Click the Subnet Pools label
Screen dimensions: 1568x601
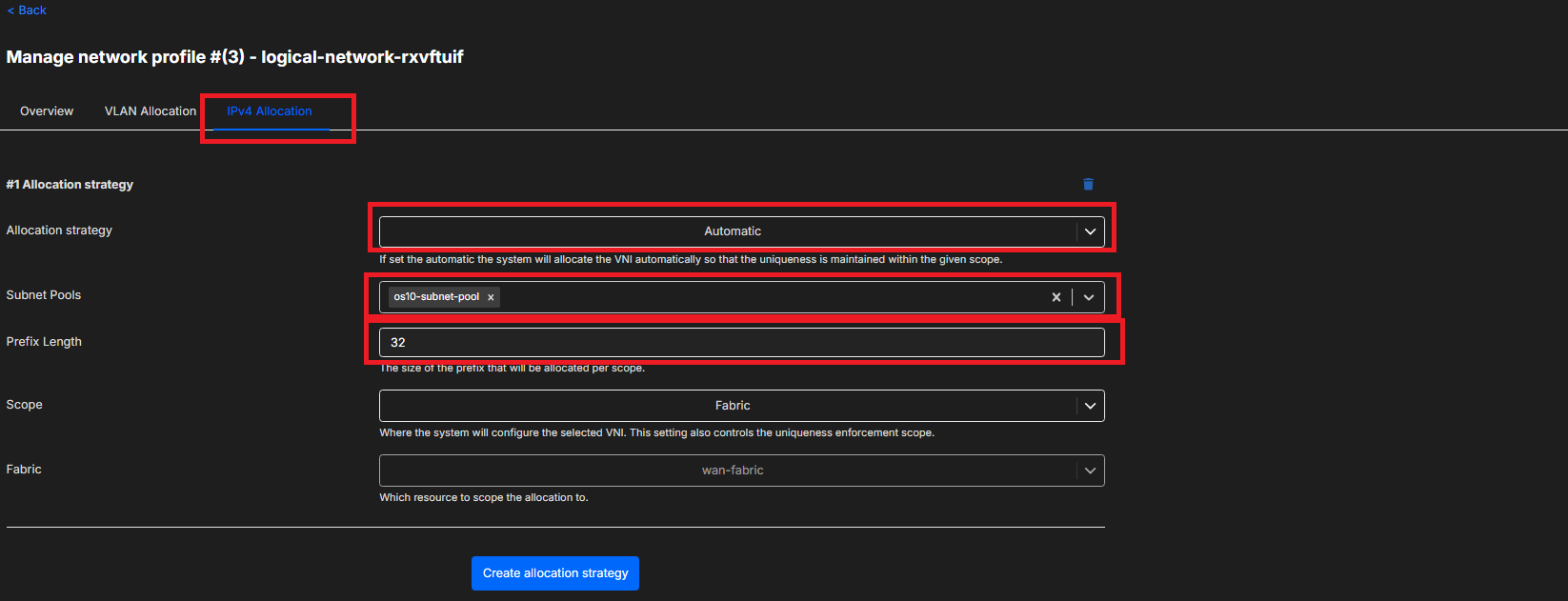(x=44, y=295)
